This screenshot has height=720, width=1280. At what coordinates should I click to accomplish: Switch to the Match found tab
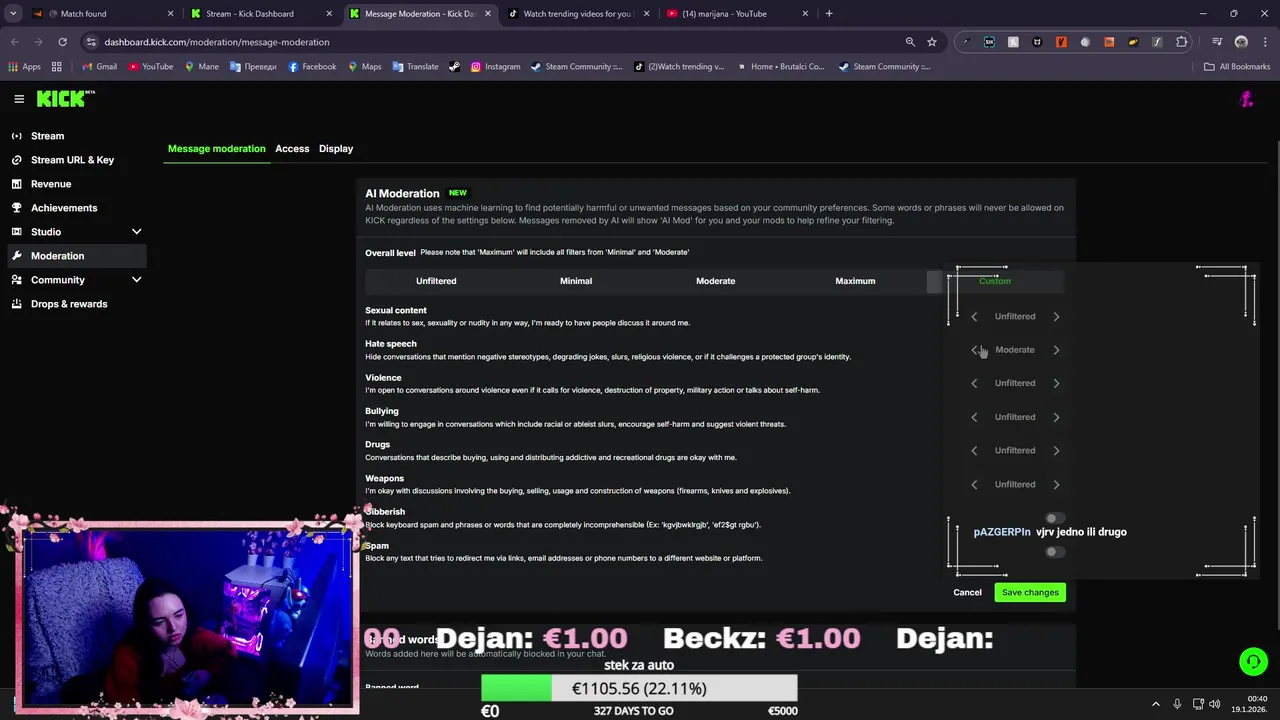[103, 14]
